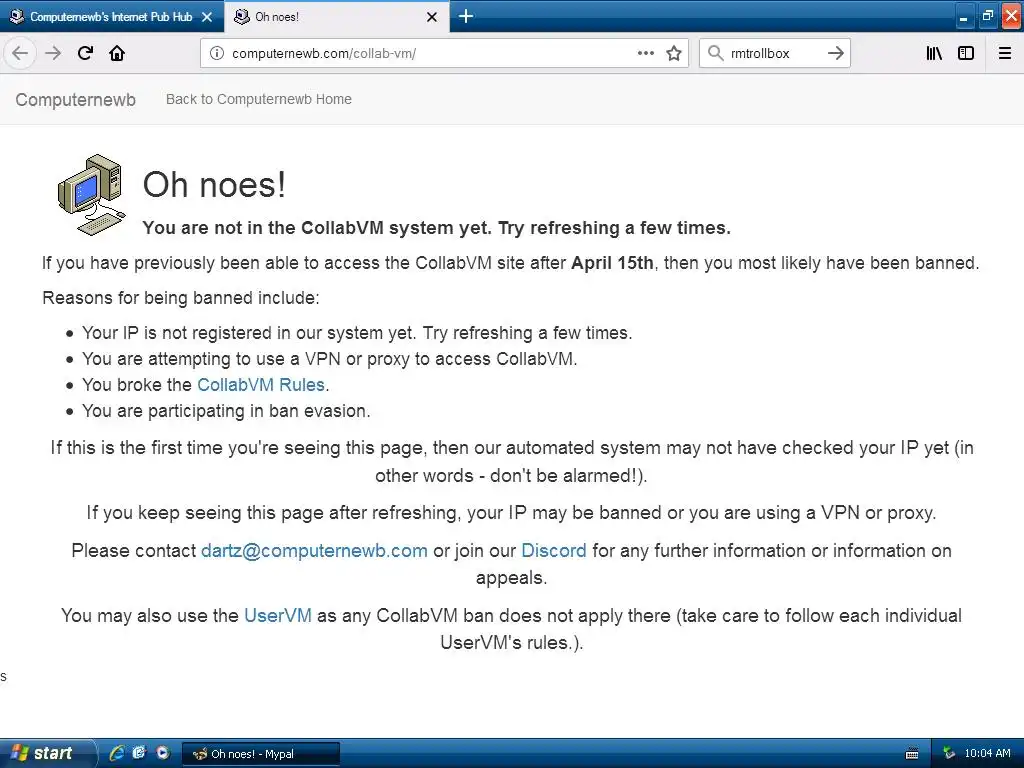Restore down the browser window

pyautogui.click(x=987, y=16)
